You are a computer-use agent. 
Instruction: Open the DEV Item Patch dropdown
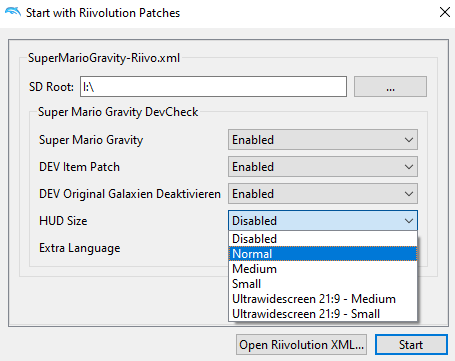(323, 167)
